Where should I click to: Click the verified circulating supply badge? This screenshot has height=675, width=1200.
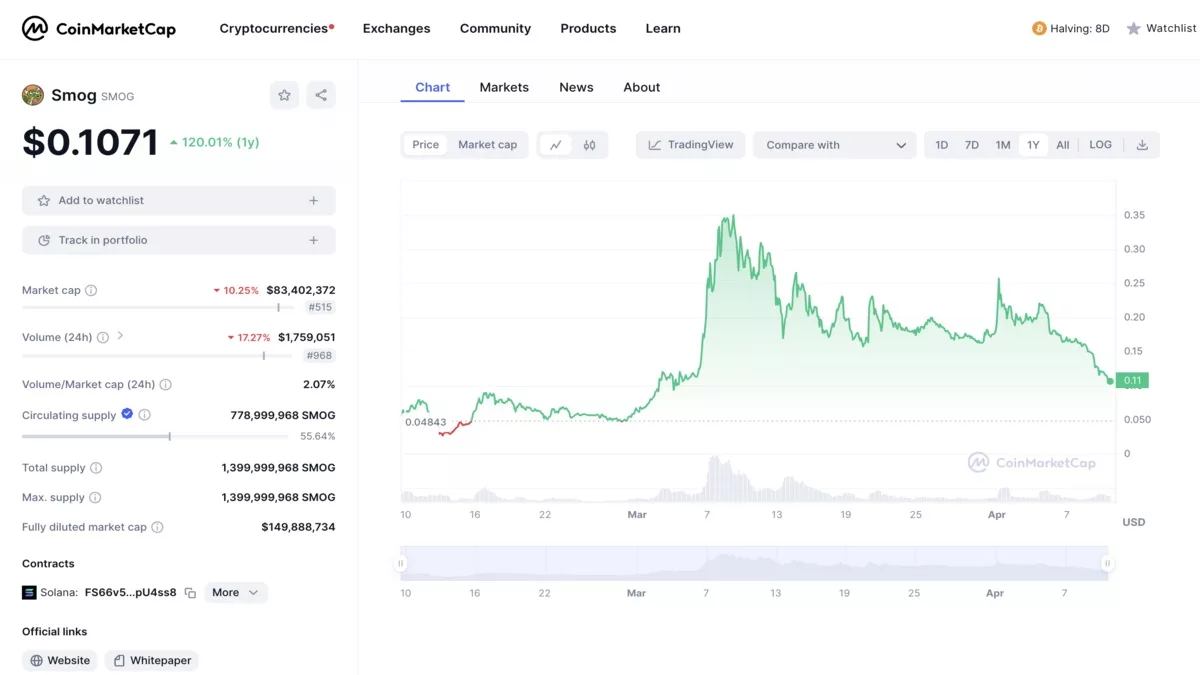pyautogui.click(x=127, y=414)
